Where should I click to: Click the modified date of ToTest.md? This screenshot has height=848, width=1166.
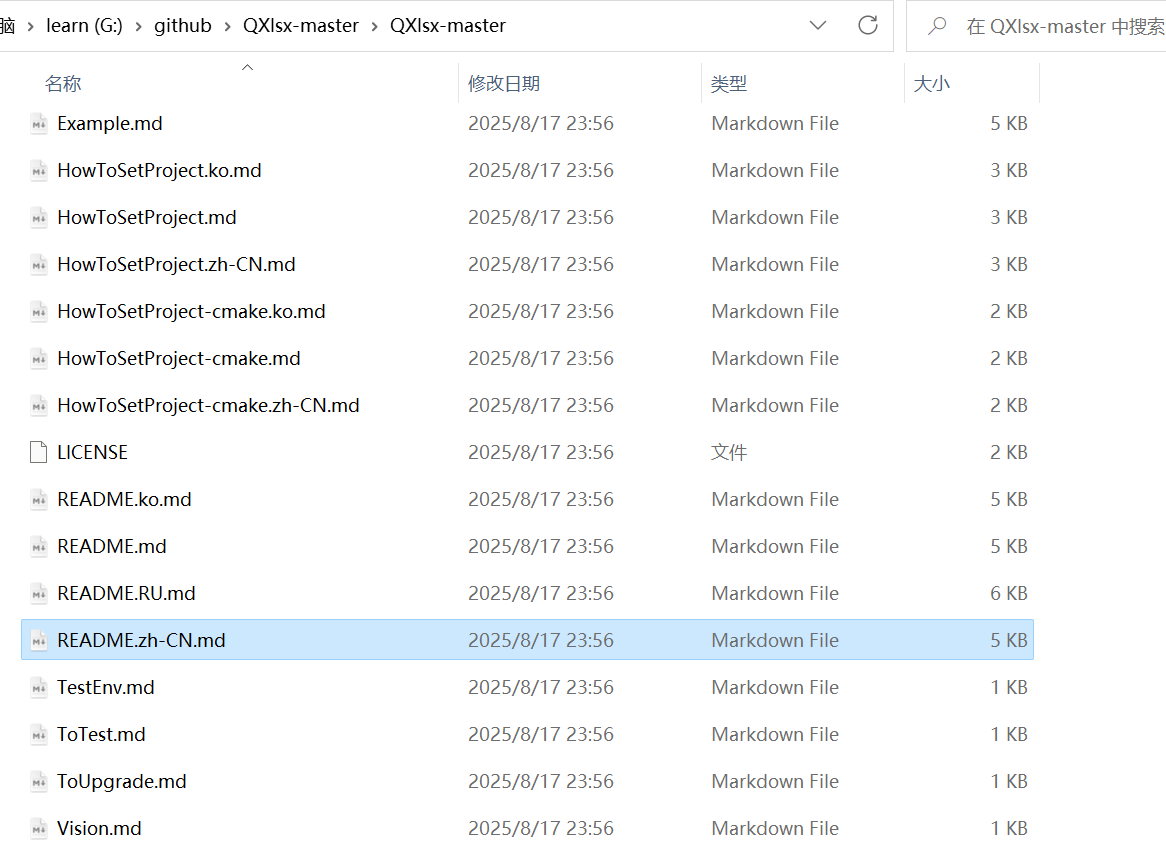pyautogui.click(x=541, y=734)
